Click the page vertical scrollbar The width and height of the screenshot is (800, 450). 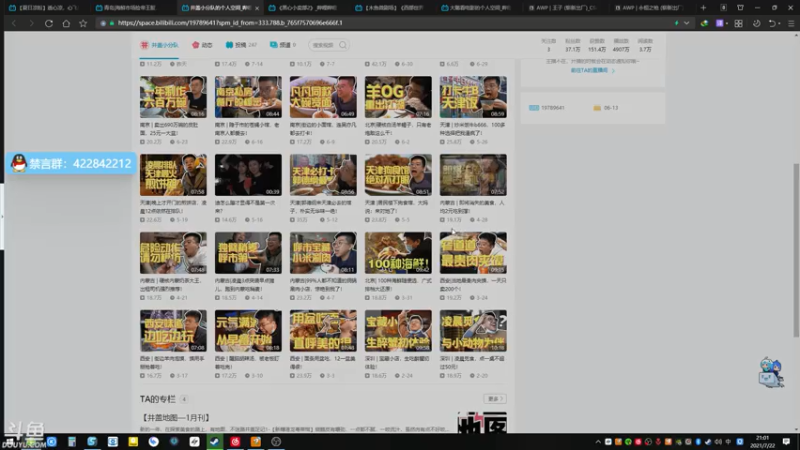(x=796, y=250)
